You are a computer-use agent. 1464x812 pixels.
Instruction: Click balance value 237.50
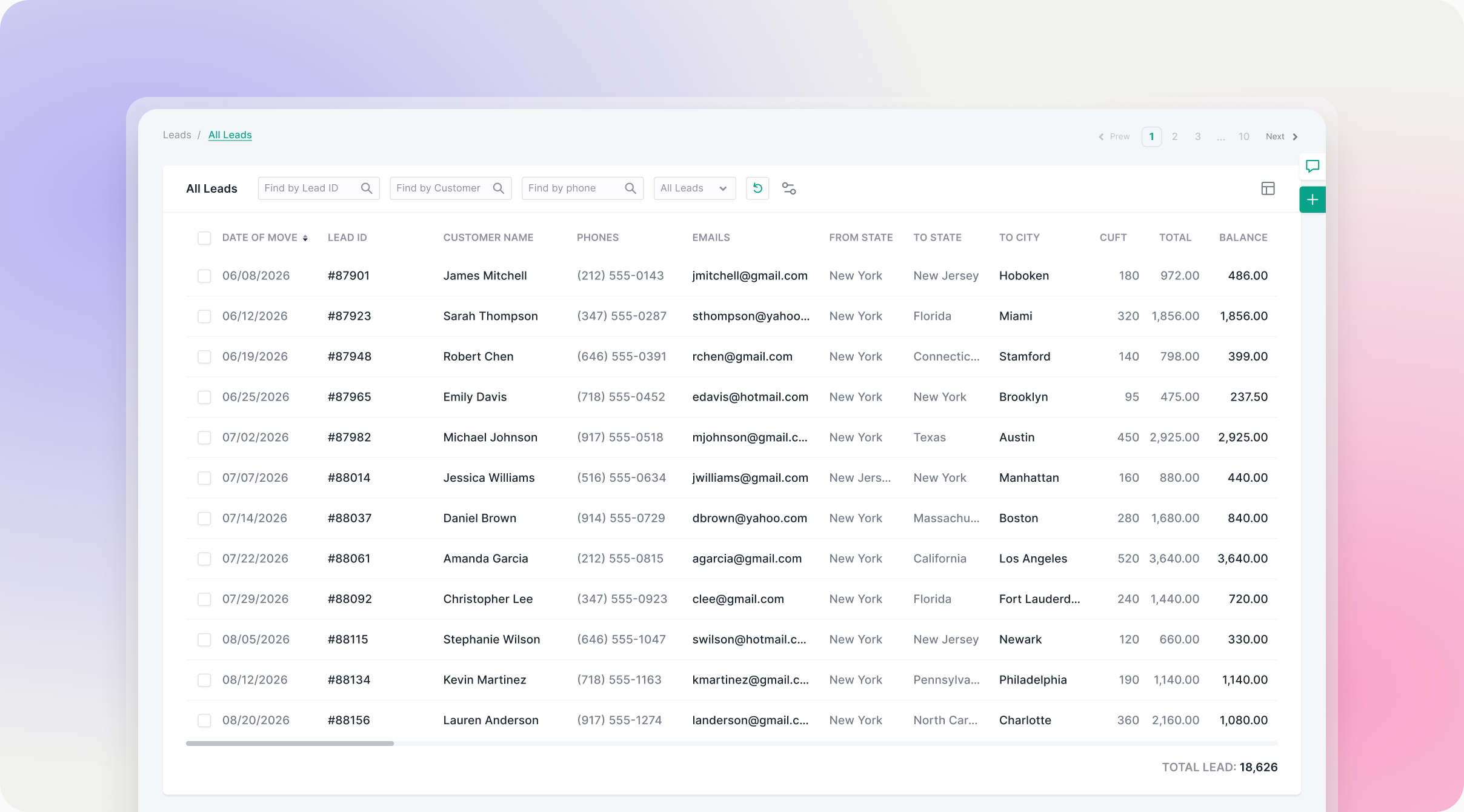click(1249, 397)
